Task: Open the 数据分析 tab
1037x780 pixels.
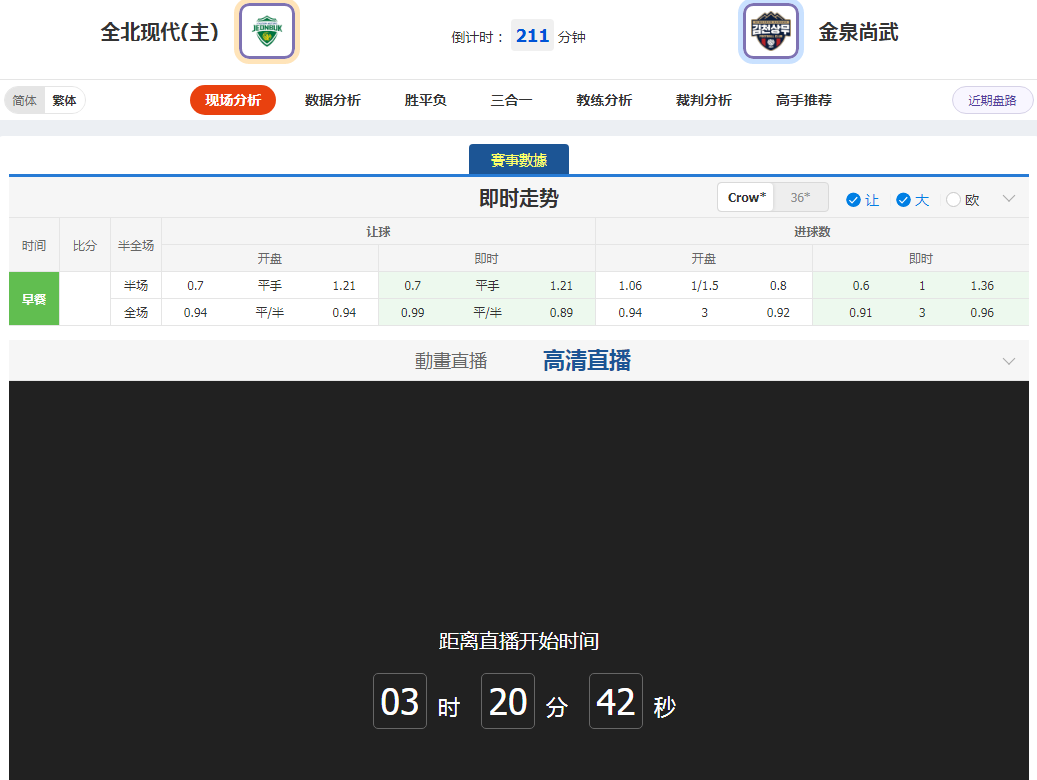Action: (333, 100)
